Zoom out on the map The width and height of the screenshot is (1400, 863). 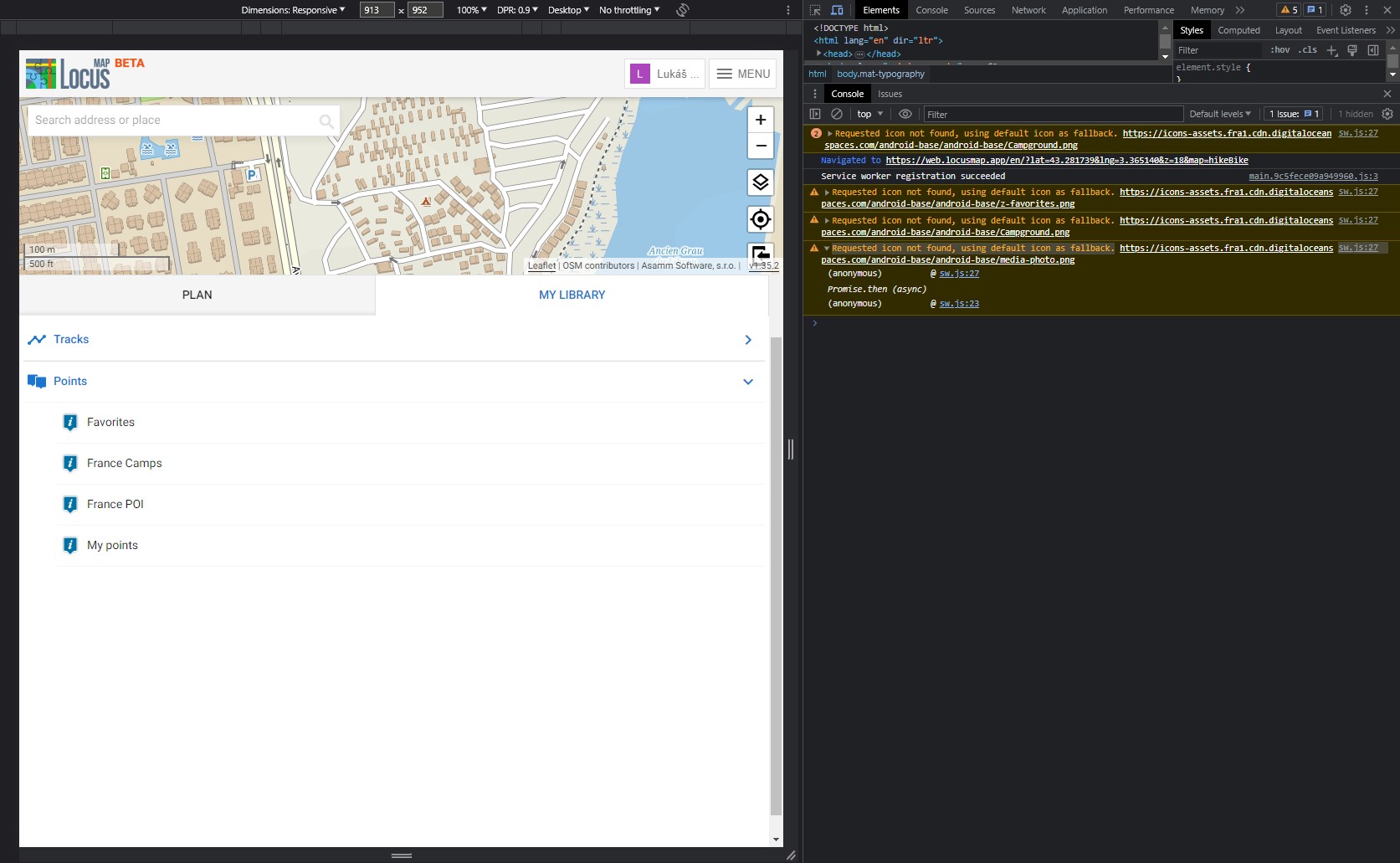click(760, 146)
